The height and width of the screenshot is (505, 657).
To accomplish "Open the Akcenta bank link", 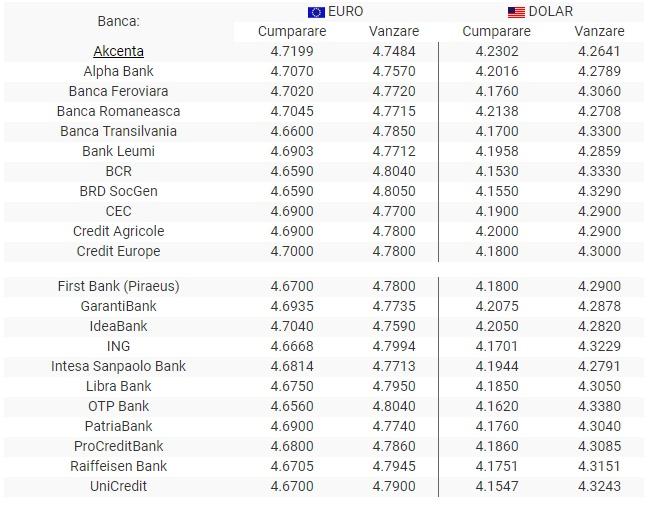I will click(x=119, y=51).
